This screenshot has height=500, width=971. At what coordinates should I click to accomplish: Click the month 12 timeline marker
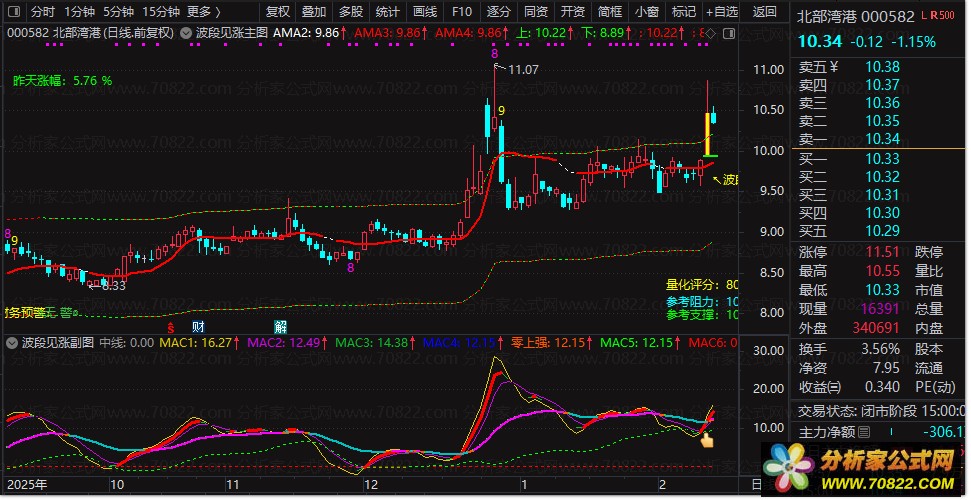[x=370, y=485]
